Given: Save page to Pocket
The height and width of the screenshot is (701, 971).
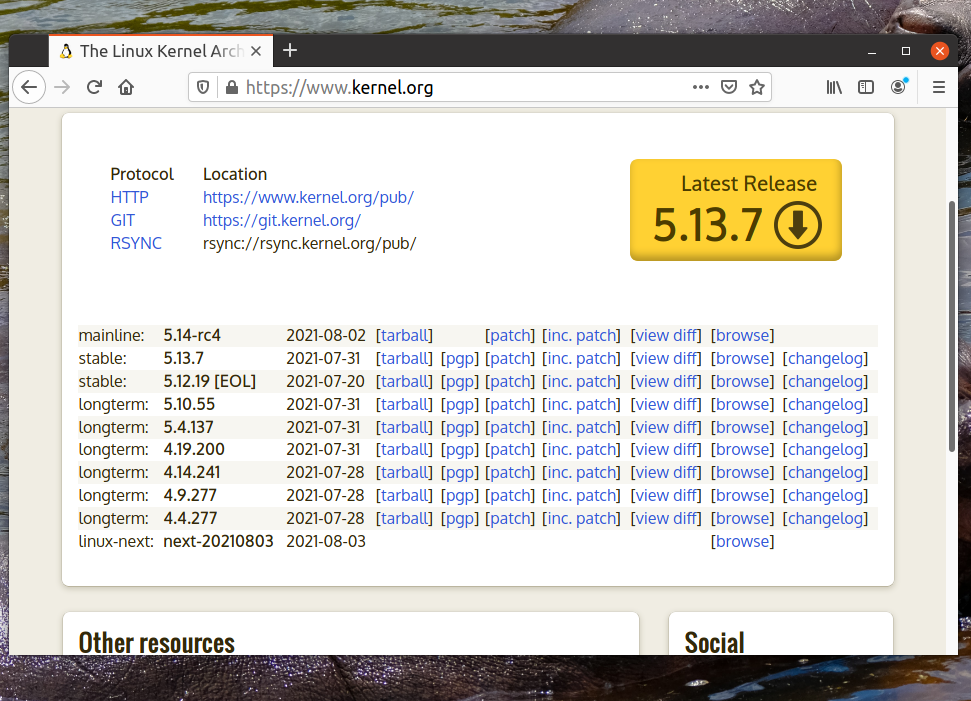Looking at the screenshot, I should [x=729, y=87].
